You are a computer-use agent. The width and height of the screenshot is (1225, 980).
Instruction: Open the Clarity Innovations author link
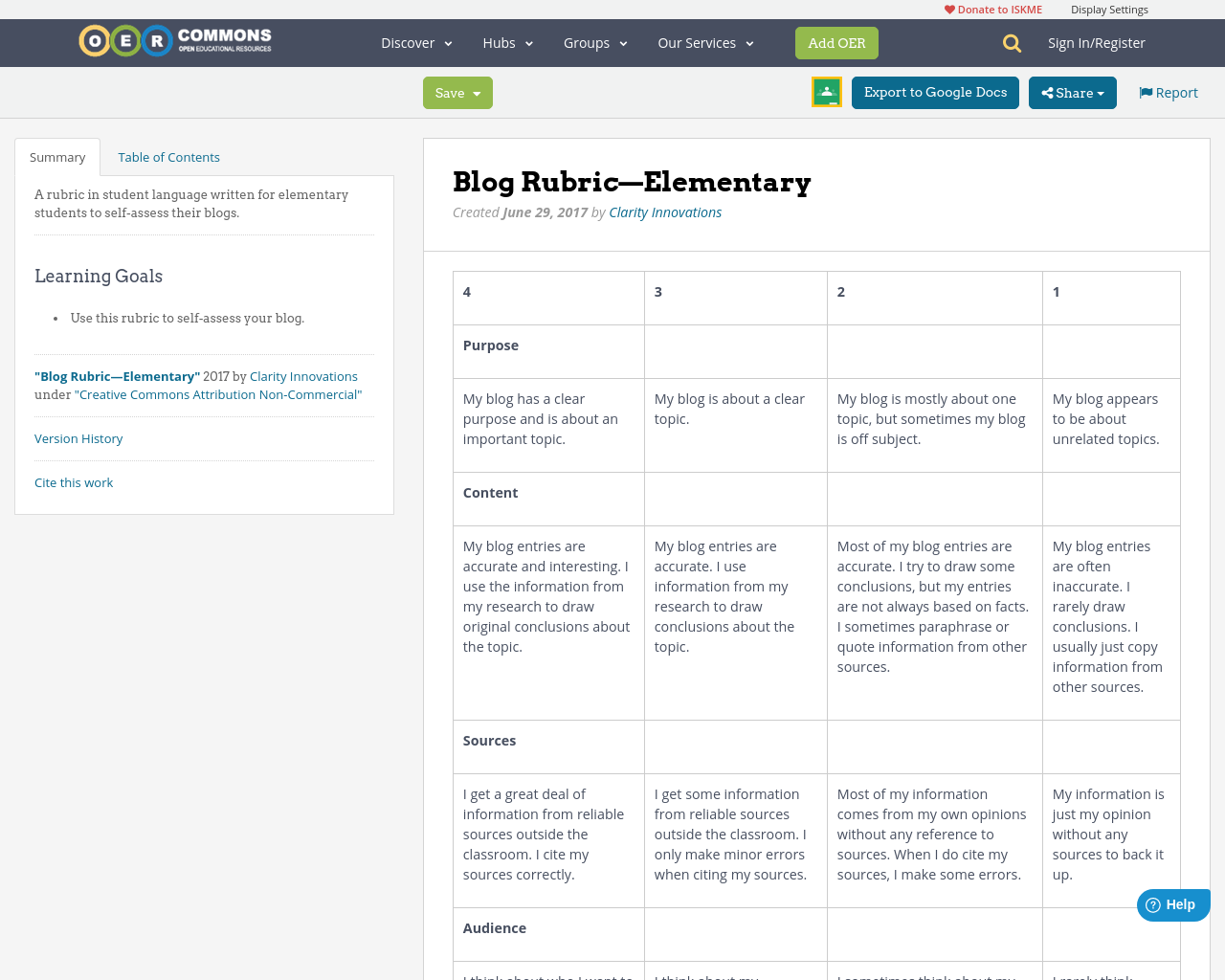tap(666, 211)
